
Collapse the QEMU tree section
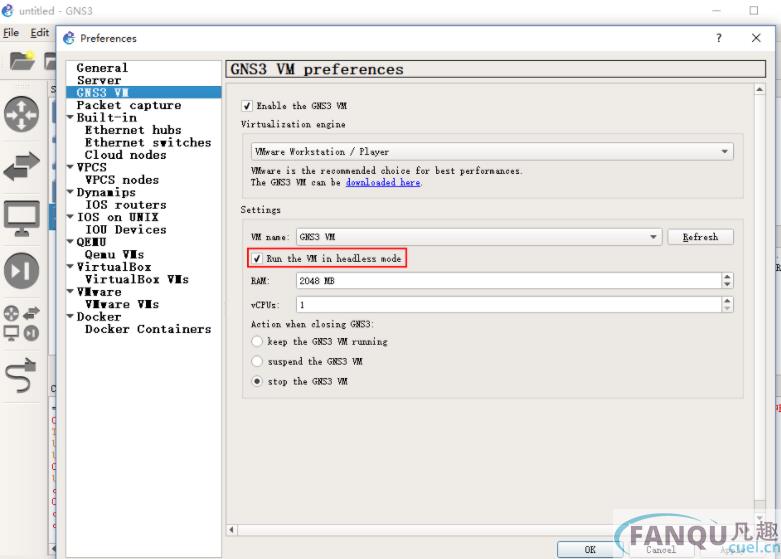tap(70, 242)
